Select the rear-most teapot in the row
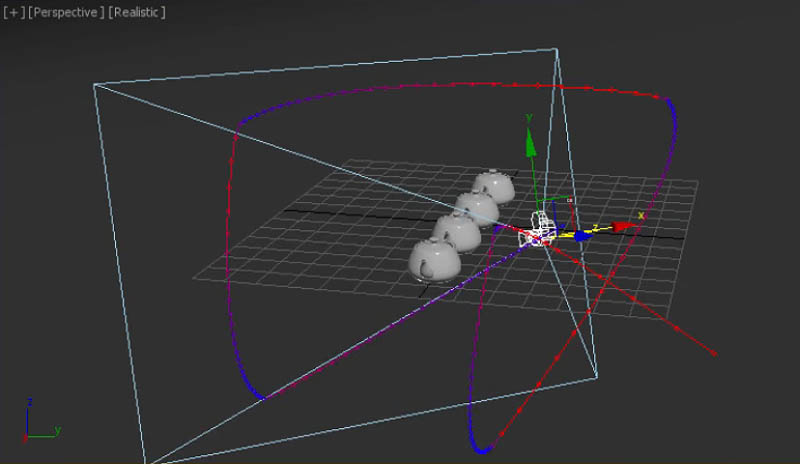The width and height of the screenshot is (800, 464). [493, 185]
